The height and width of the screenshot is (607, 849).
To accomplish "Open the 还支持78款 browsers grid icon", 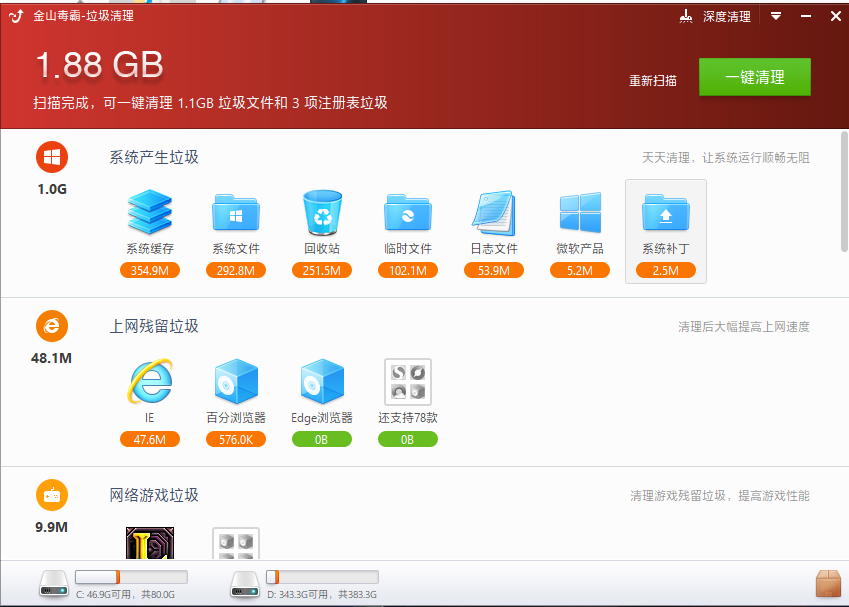I will click(408, 382).
